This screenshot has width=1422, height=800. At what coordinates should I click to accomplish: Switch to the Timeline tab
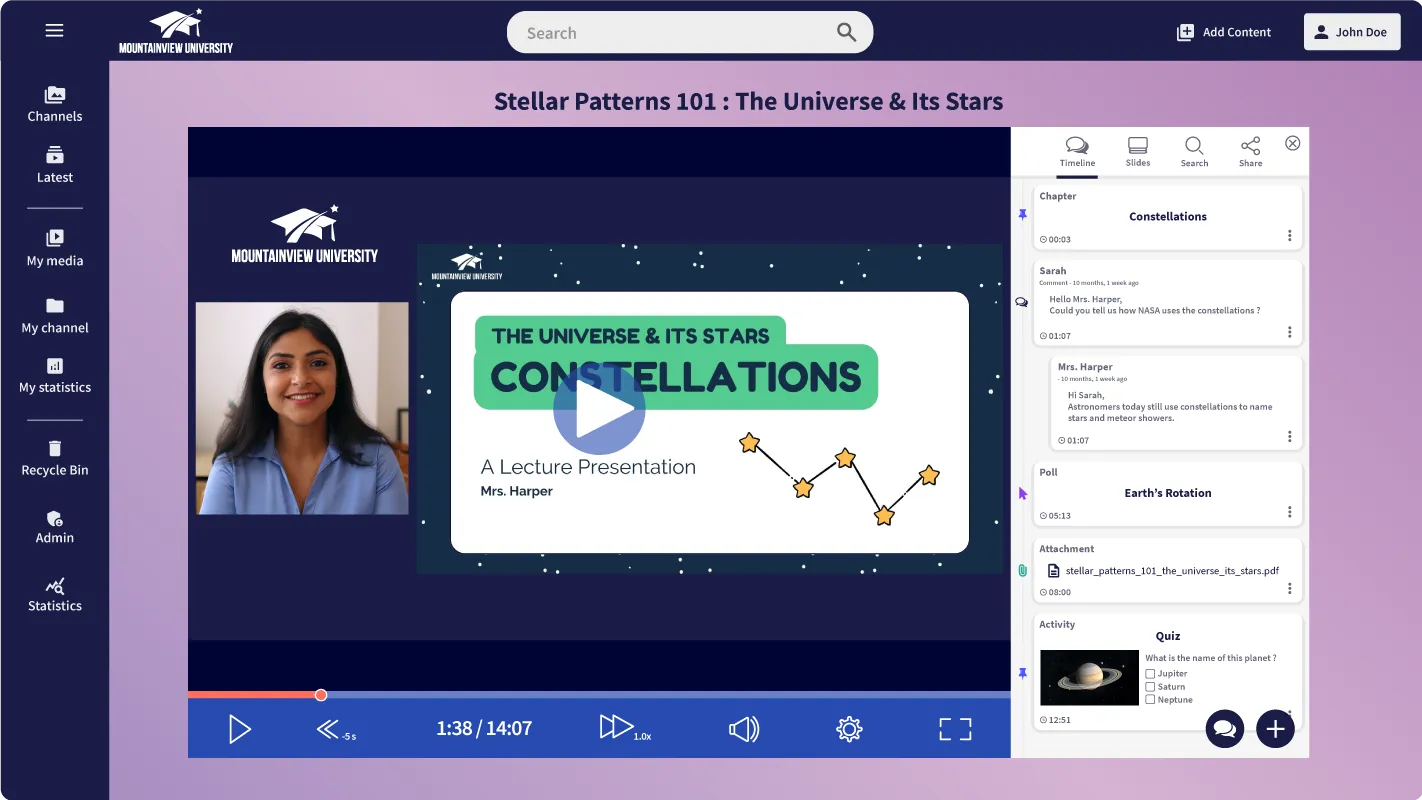pos(1077,152)
